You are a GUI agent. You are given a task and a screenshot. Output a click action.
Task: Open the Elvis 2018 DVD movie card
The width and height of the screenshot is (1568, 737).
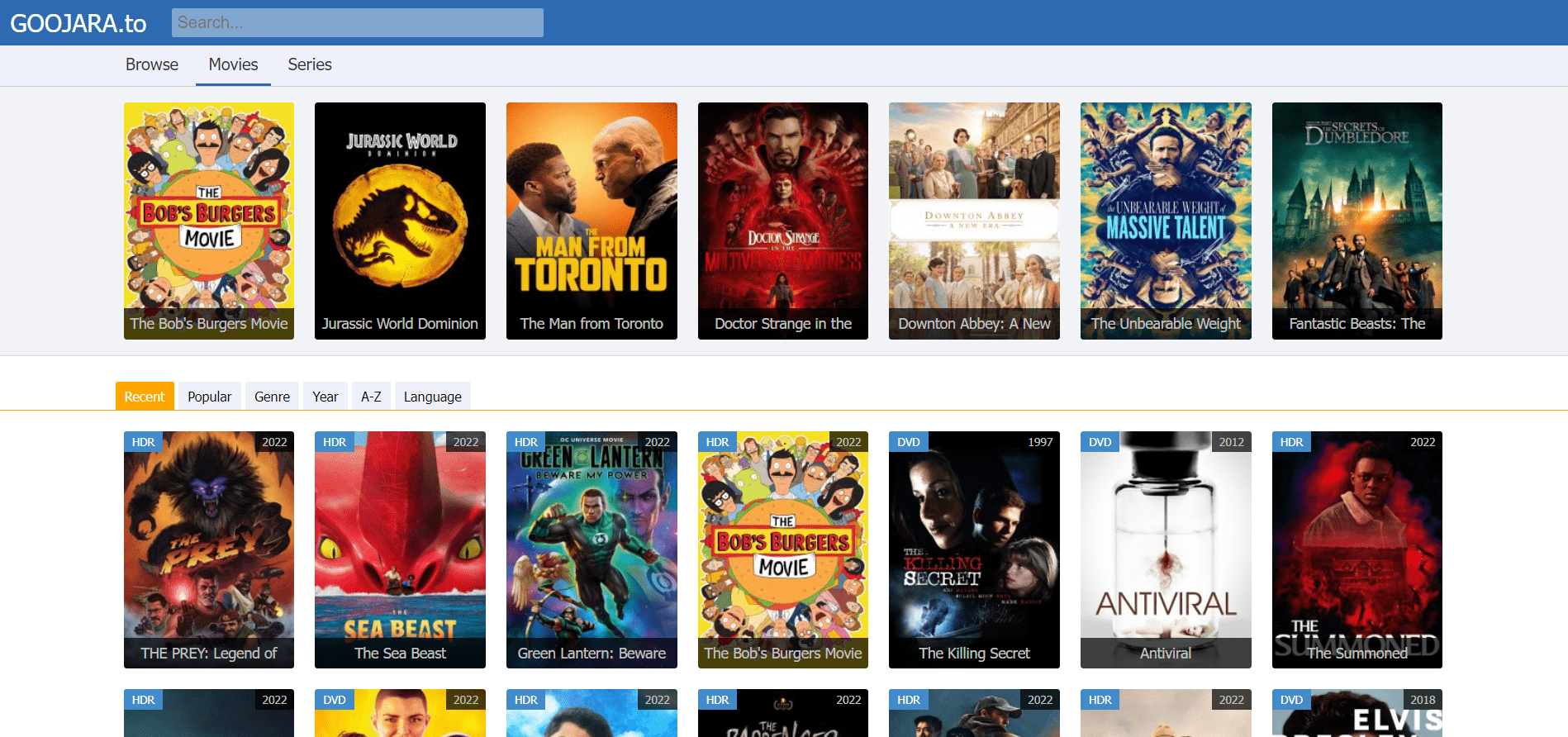1357,713
